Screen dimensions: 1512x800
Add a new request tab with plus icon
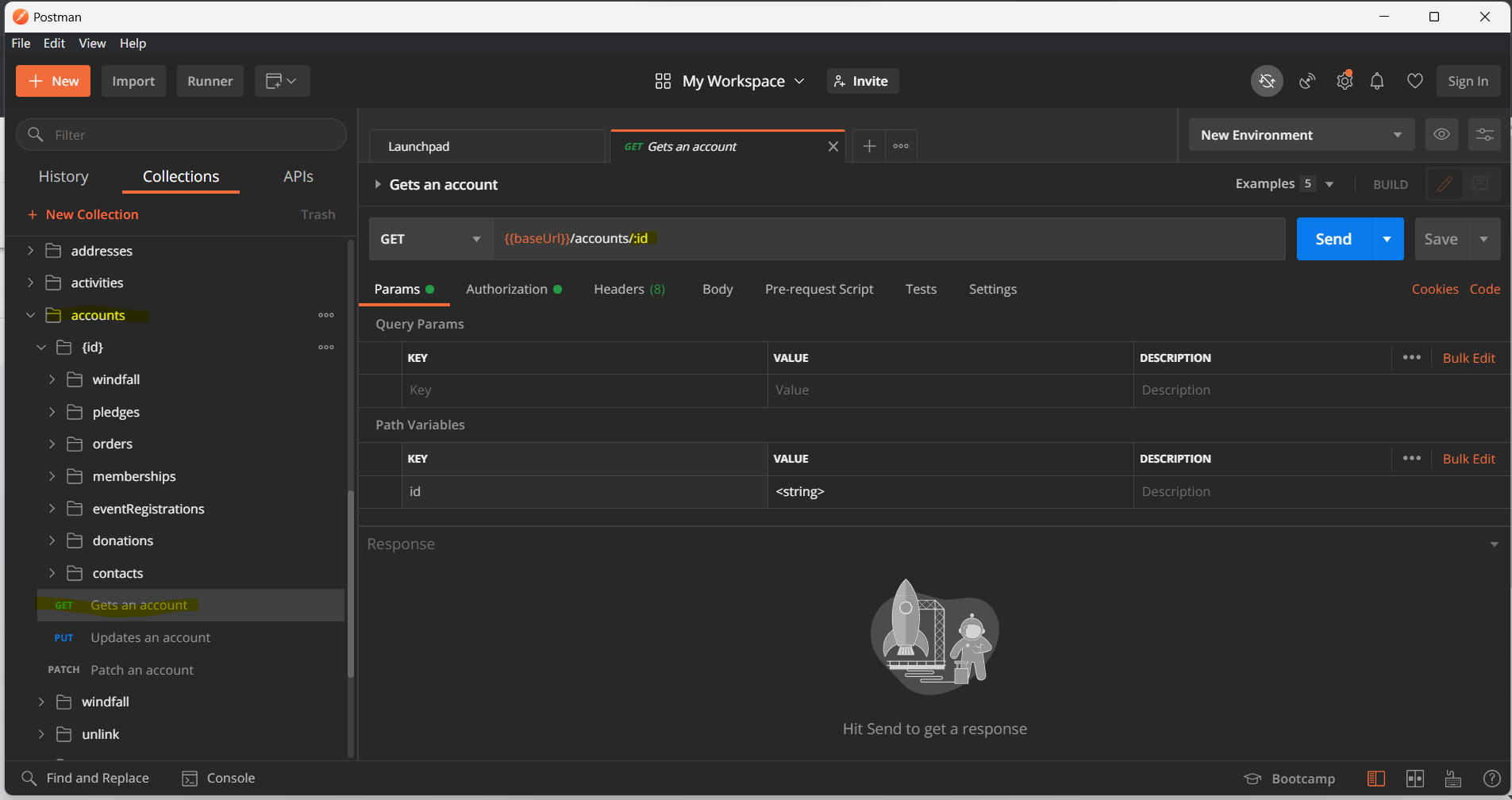click(x=869, y=146)
